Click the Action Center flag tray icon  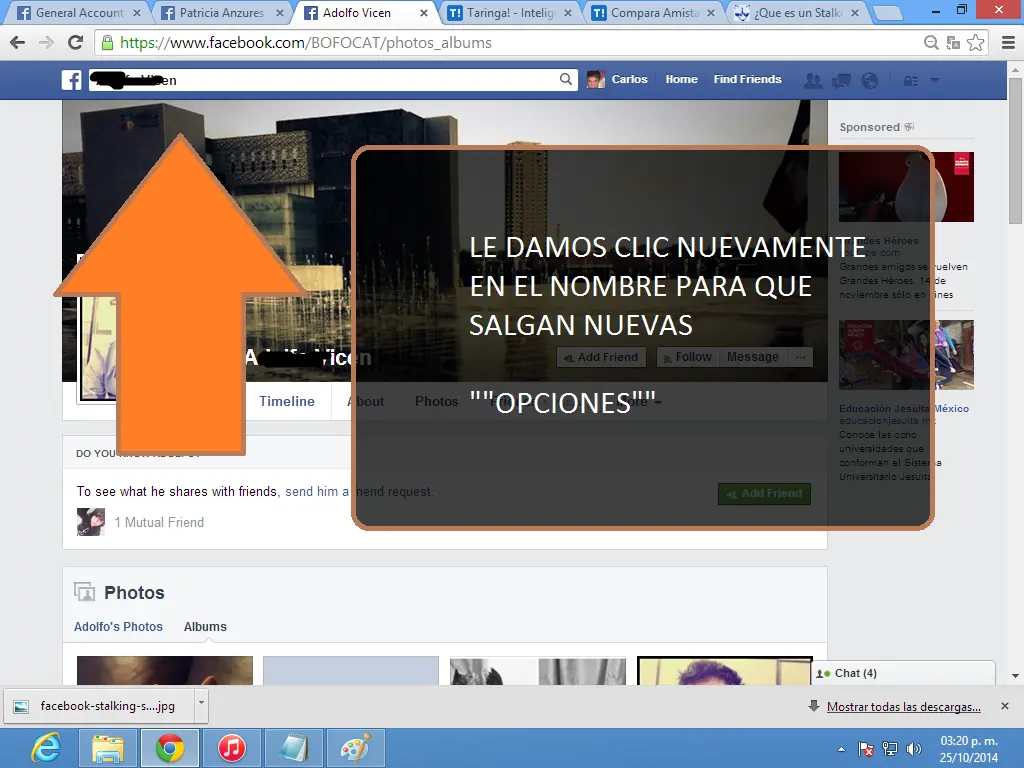coord(866,749)
